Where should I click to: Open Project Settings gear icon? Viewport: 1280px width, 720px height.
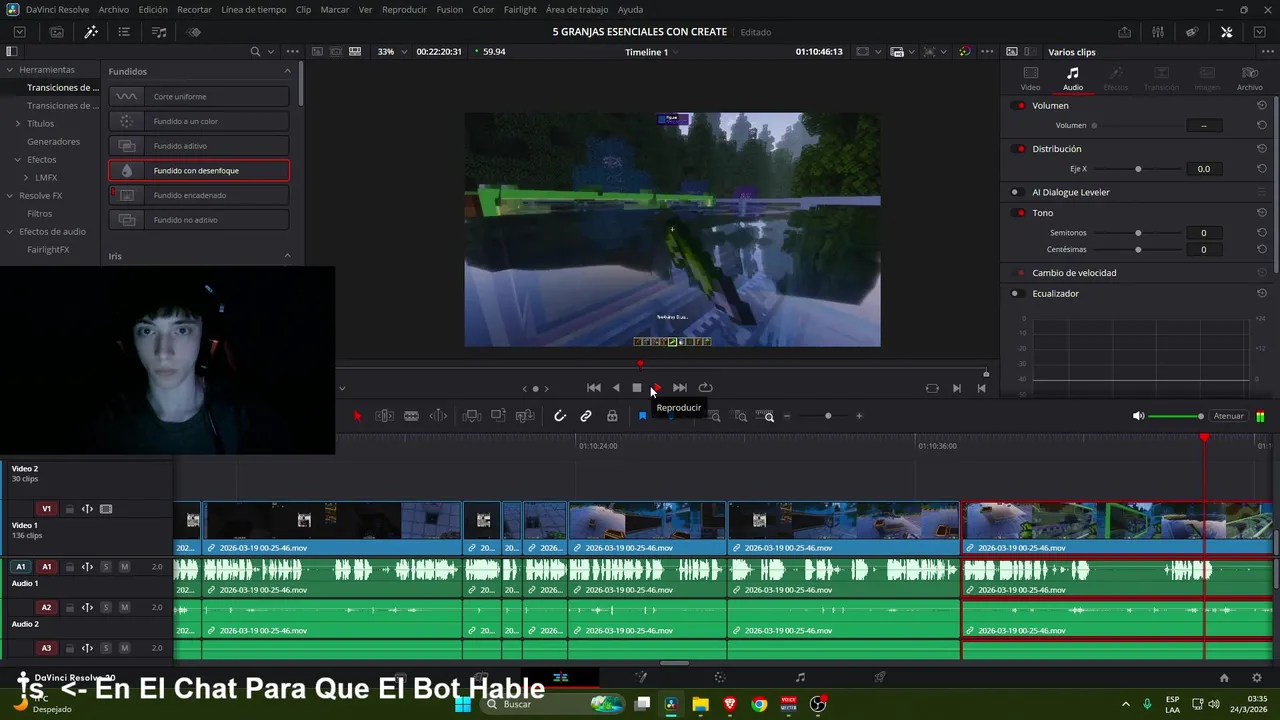[1257, 677]
